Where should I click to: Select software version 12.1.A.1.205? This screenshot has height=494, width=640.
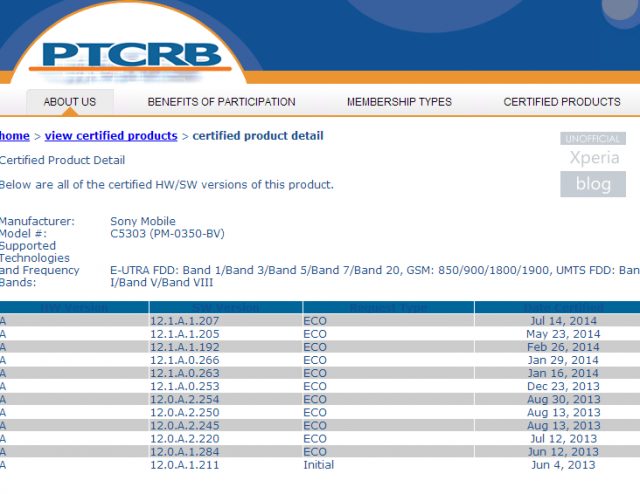(x=184, y=334)
